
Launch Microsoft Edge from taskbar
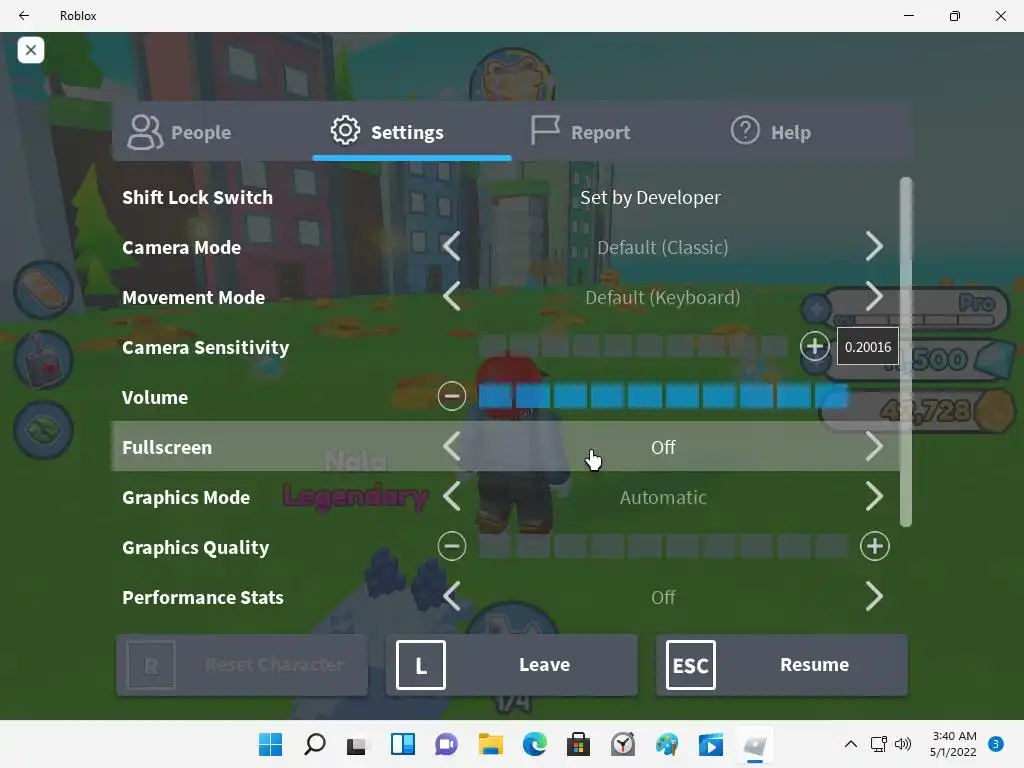click(x=534, y=744)
